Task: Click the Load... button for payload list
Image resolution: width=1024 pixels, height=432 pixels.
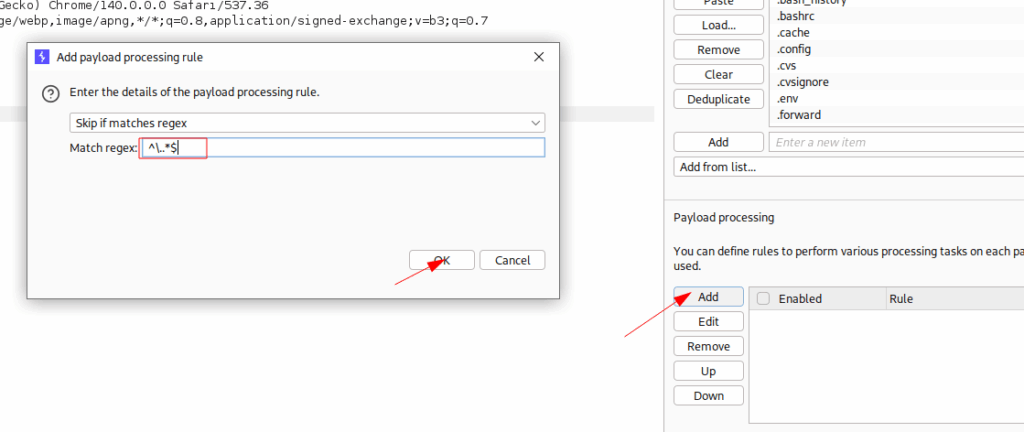Action: coord(710,25)
